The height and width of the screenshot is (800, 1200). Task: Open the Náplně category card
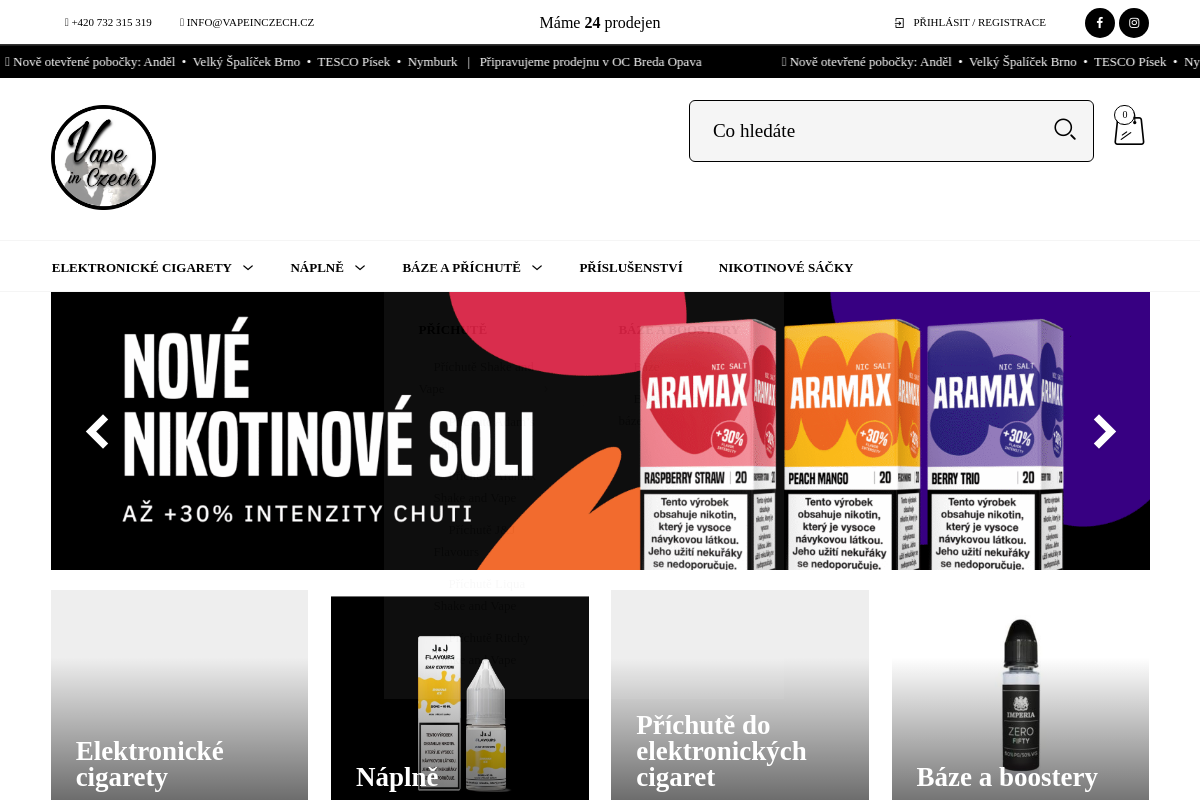tap(460, 698)
